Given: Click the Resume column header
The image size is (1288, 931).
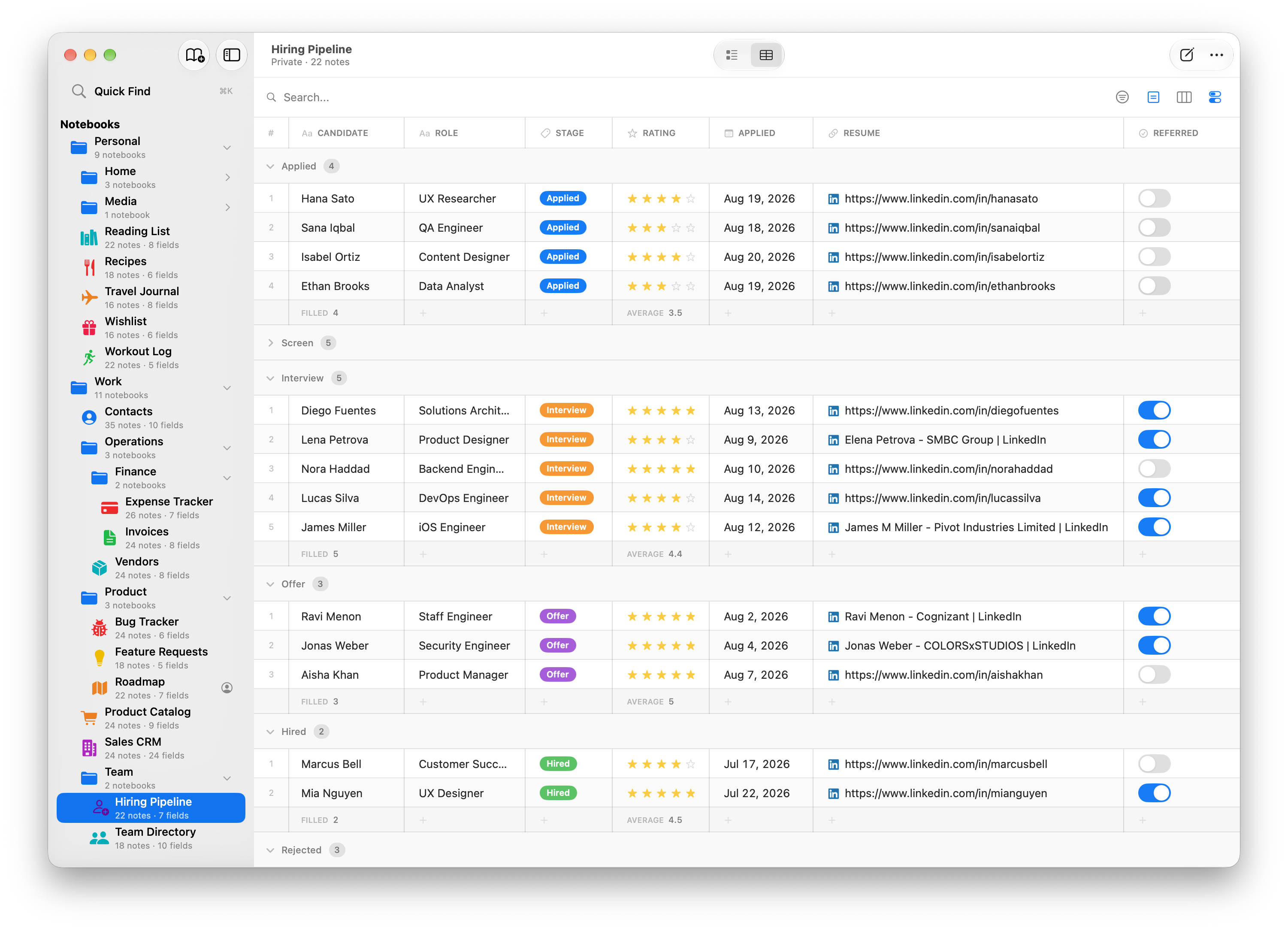Looking at the screenshot, I should 968,133.
